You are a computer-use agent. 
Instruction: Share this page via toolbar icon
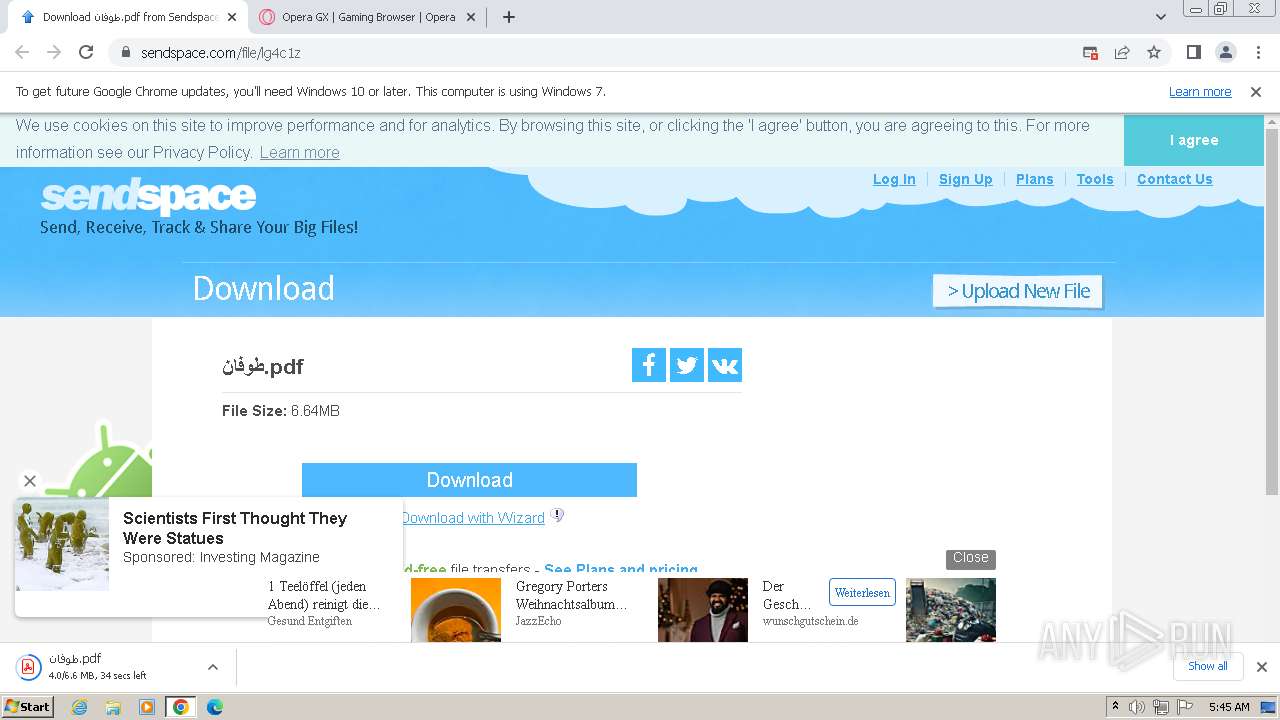coord(1122,52)
